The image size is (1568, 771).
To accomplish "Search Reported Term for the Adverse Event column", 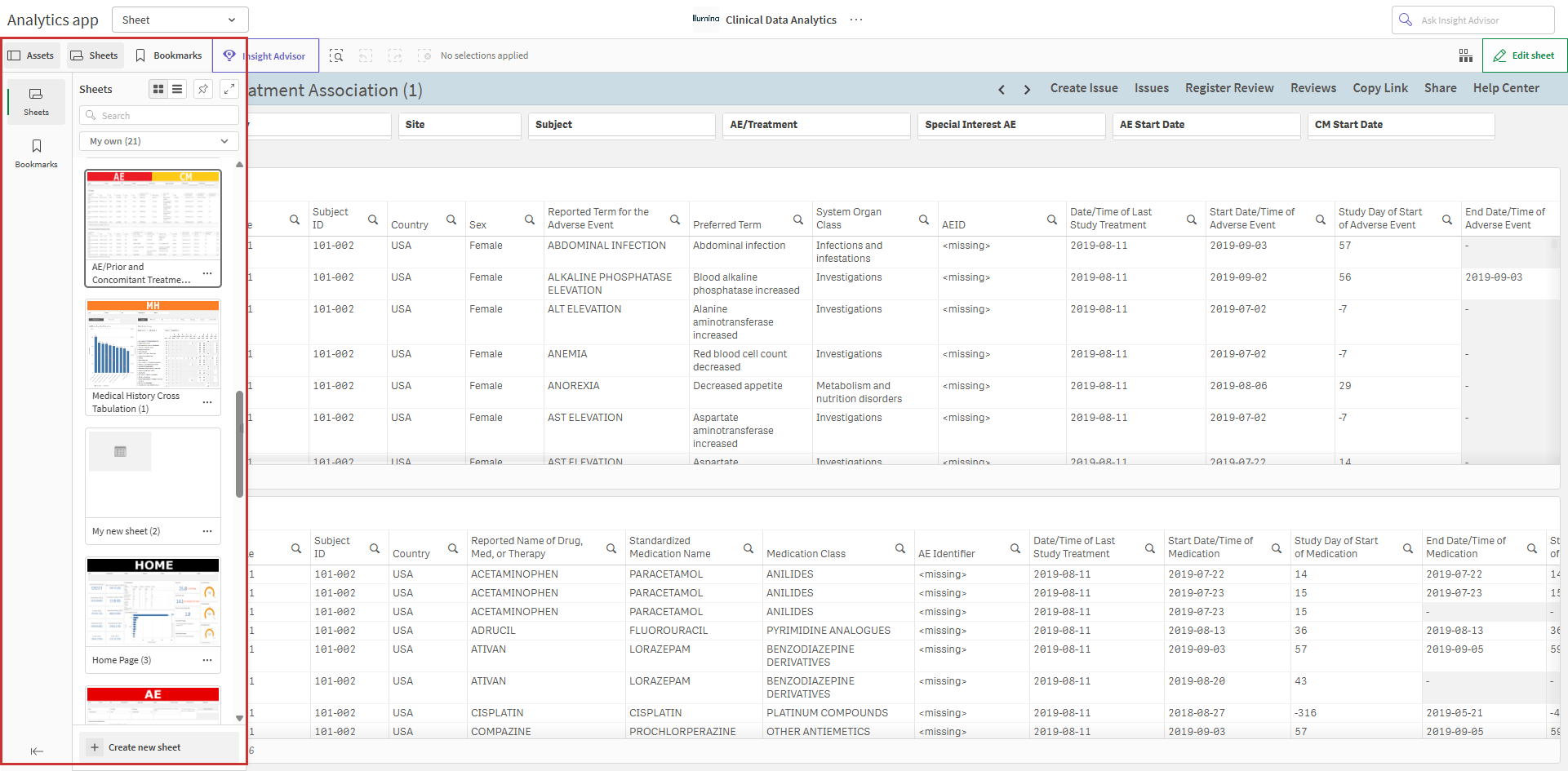I will click(x=675, y=219).
